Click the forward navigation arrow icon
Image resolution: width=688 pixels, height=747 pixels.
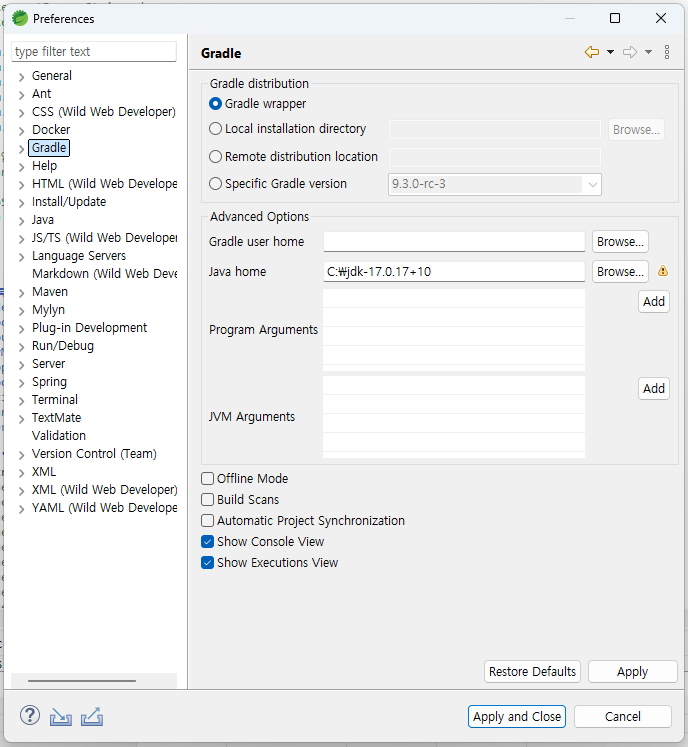point(630,52)
